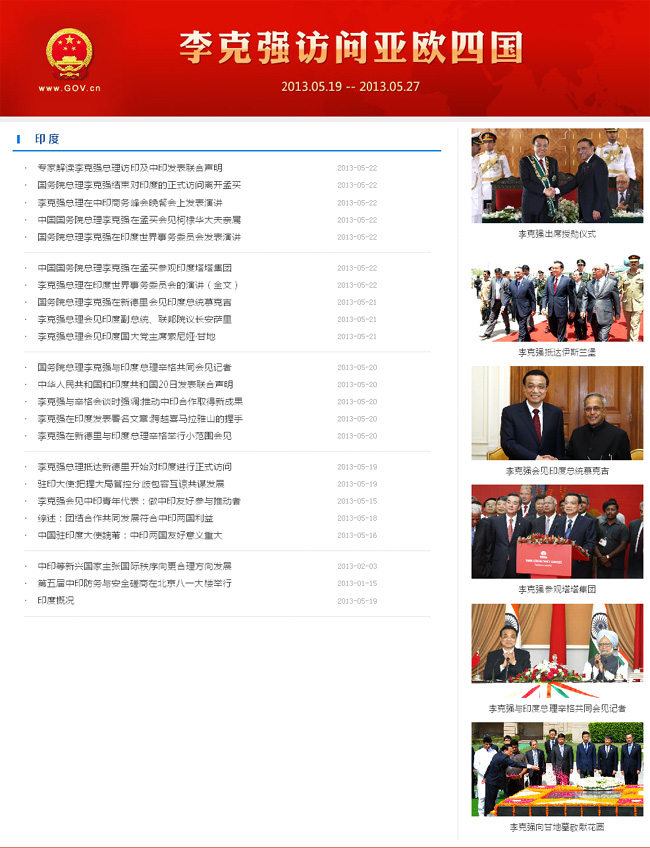
Task: Open 国务院总理李克强结束对印度的正式访问离开孟买
Action: [x=139, y=185]
